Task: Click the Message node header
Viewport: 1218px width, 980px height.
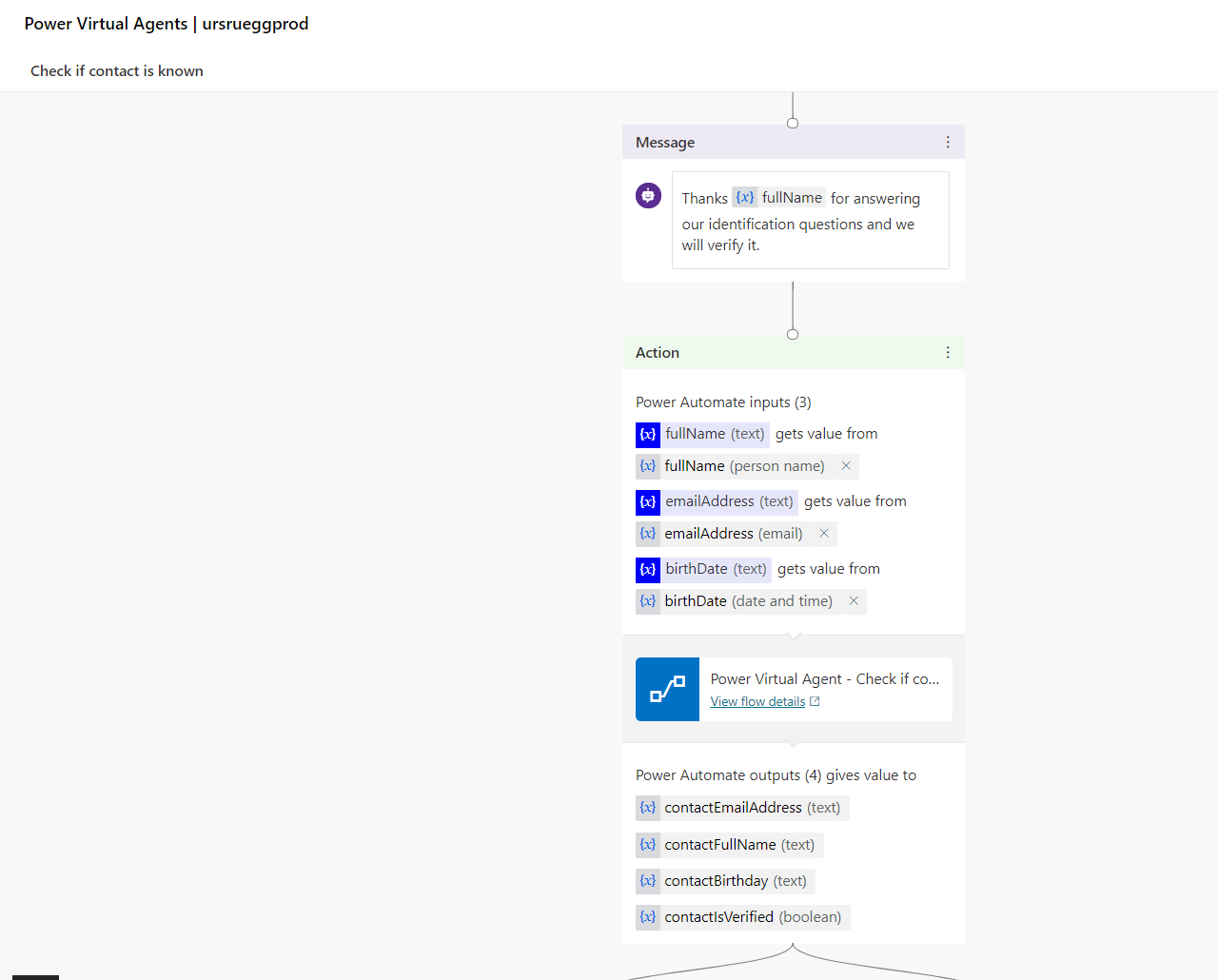Action: click(x=794, y=142)
